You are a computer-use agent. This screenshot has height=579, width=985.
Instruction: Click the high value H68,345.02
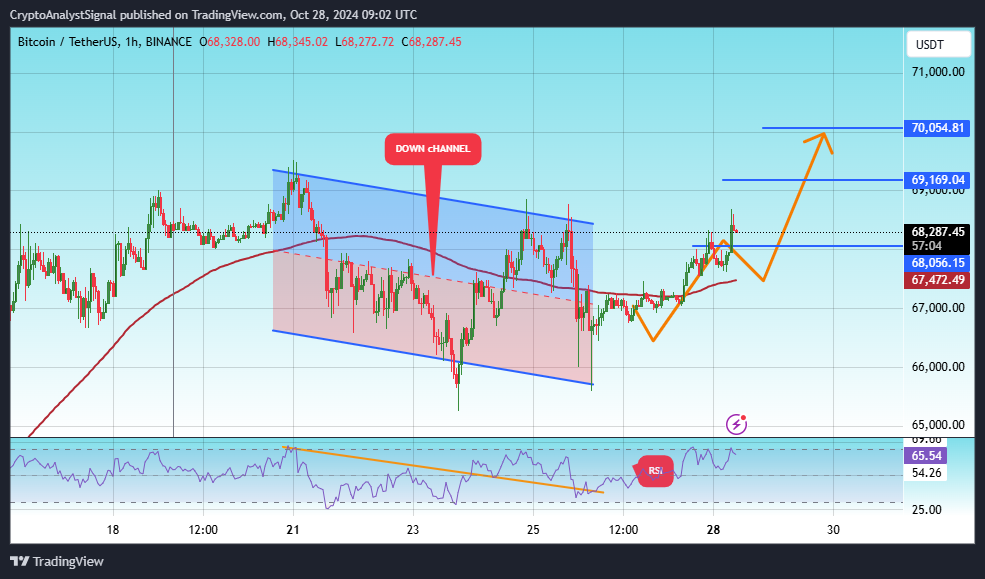point(297,42)
